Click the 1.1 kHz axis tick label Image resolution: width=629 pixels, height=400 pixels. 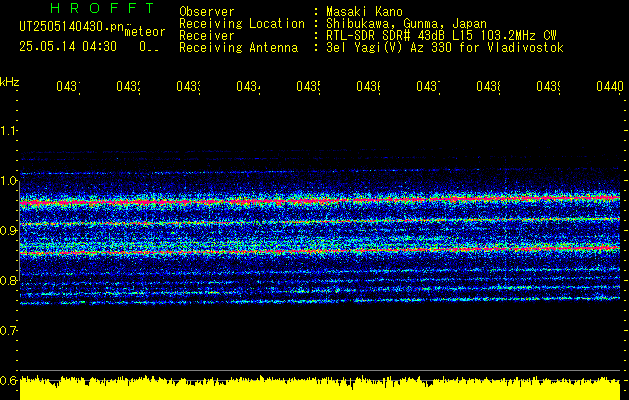(x=8, y=130)
